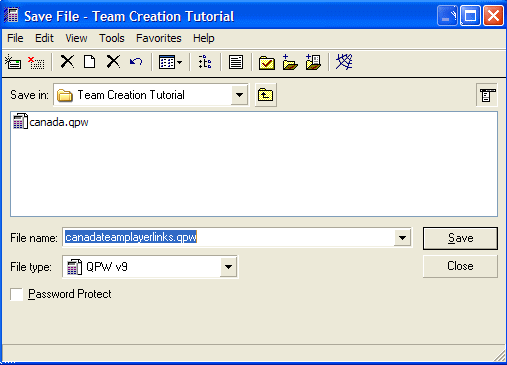
Task: Click the Add to Favorites folder icon
Action: coord(290,62)
